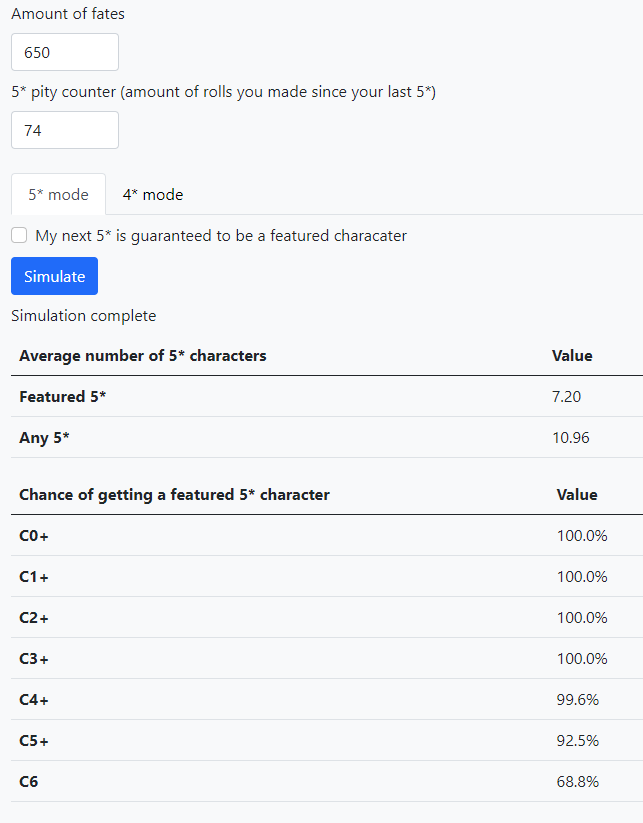Run the simulation with Simulate button
This screenshot has width=643, height=823.
(x=55, y=276)
